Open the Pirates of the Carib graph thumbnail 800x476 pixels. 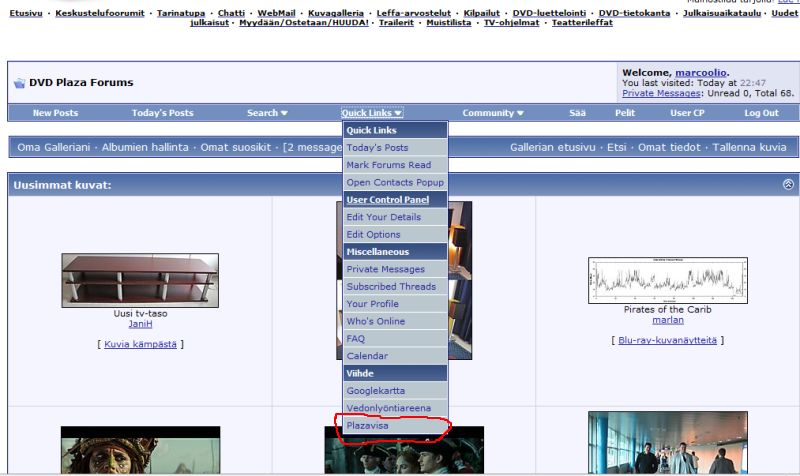click(668, 280)
